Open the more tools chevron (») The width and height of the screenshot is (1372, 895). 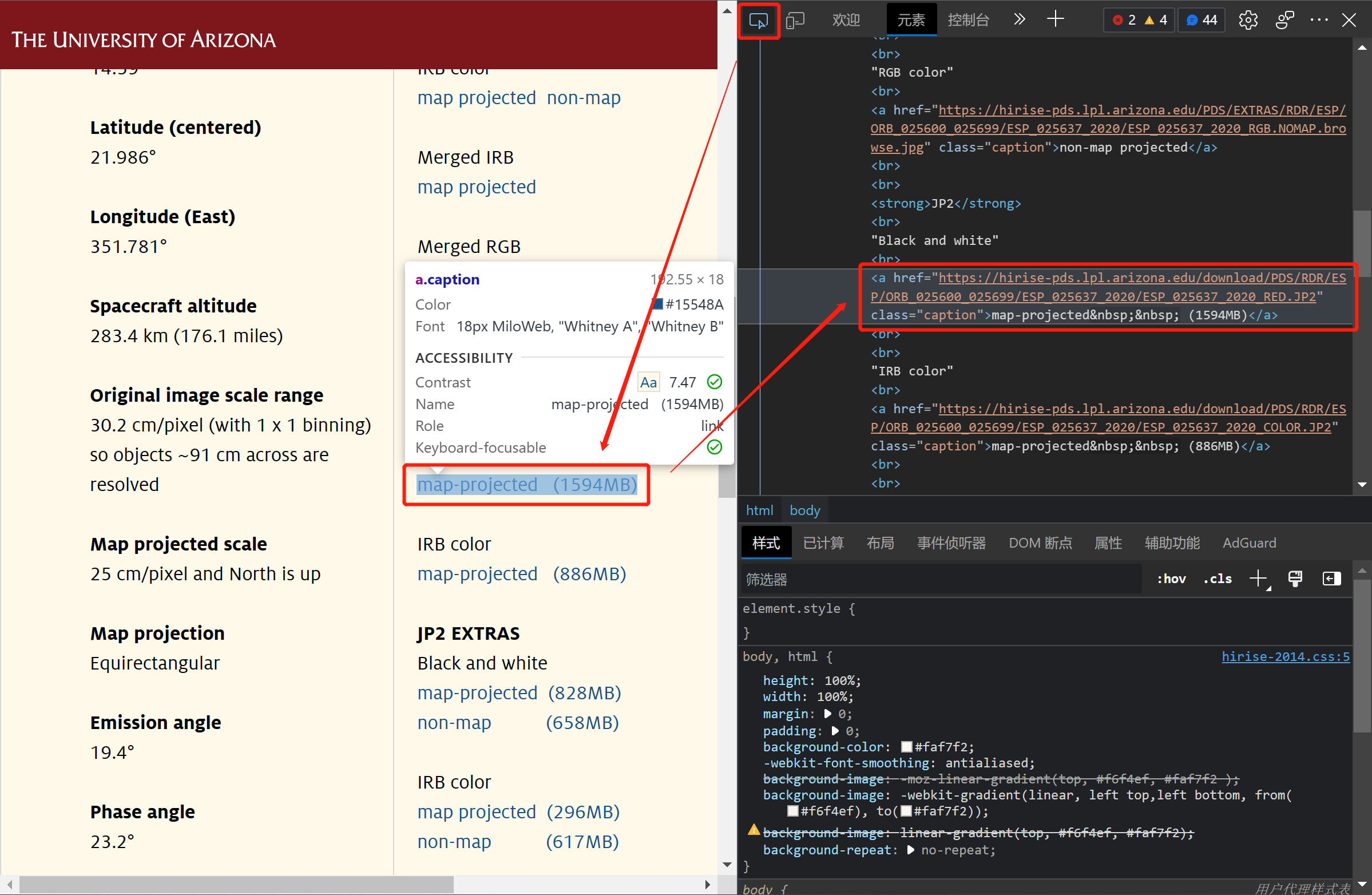[1019, 19]
